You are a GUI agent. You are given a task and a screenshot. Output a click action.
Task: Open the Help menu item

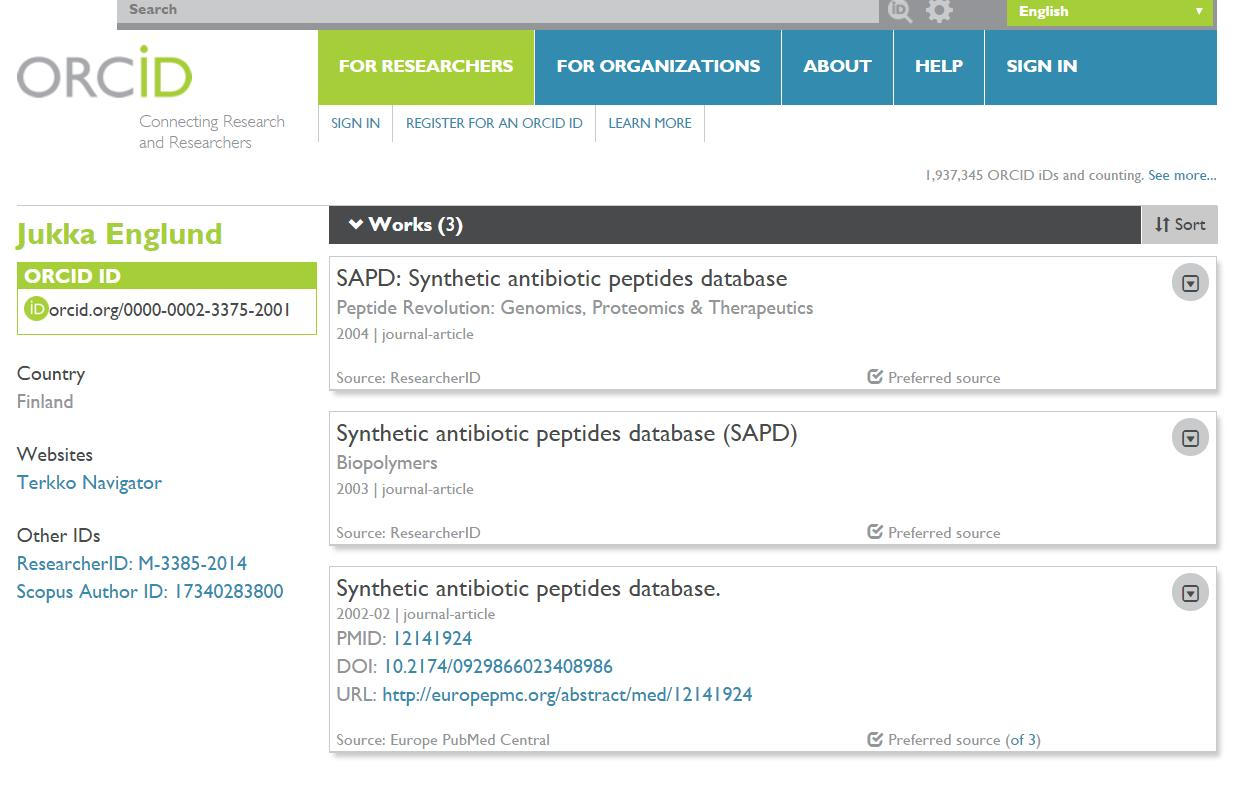pos(939,67)
